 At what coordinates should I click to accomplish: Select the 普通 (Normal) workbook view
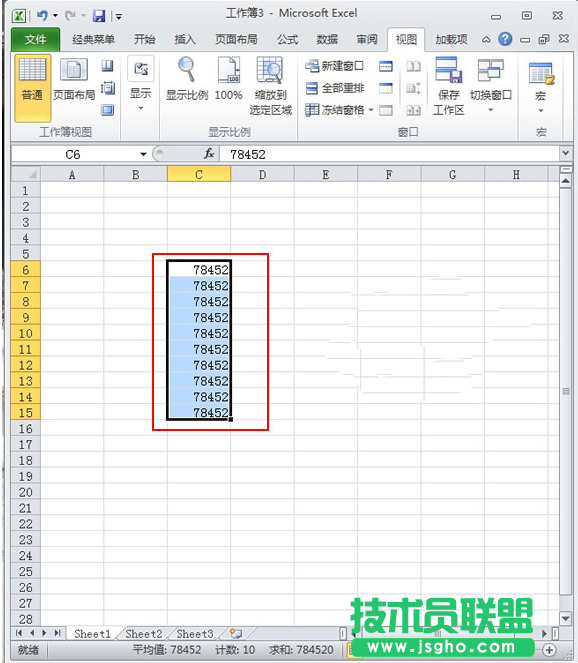pos(33,88)
